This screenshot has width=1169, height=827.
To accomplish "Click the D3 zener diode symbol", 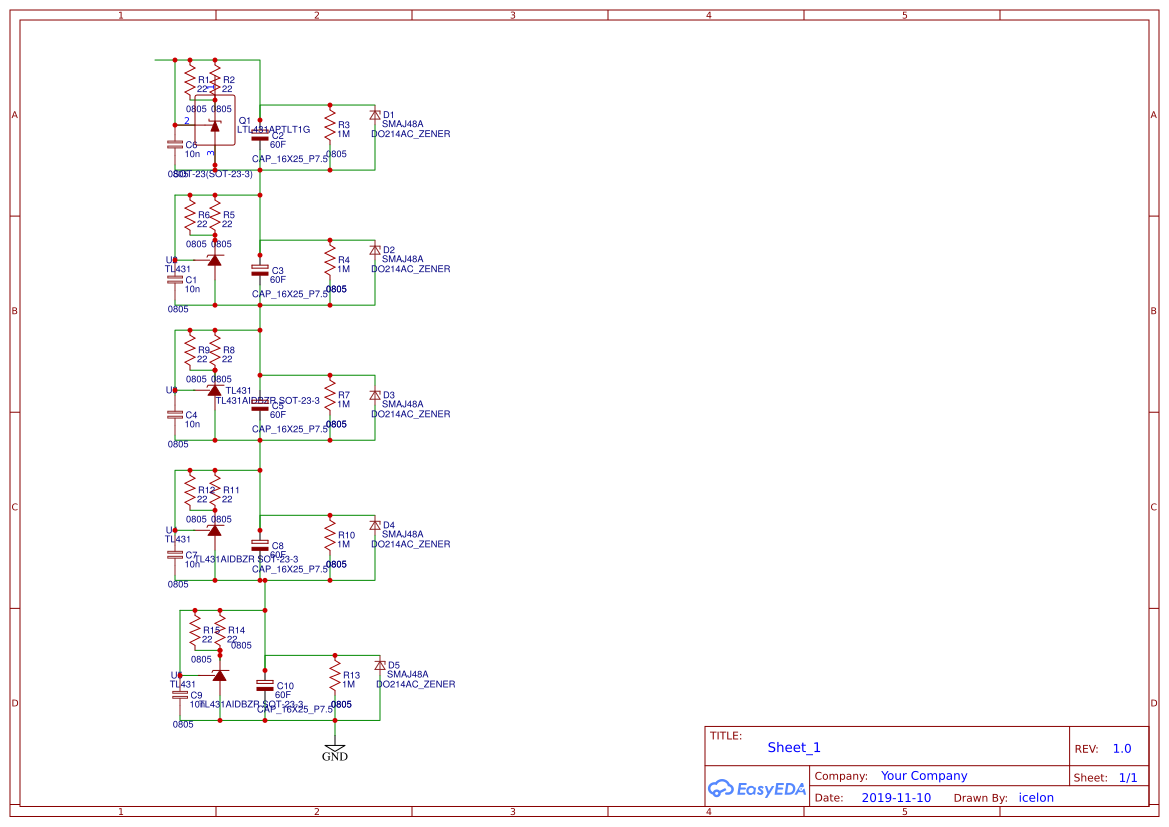I will [375, 395].
